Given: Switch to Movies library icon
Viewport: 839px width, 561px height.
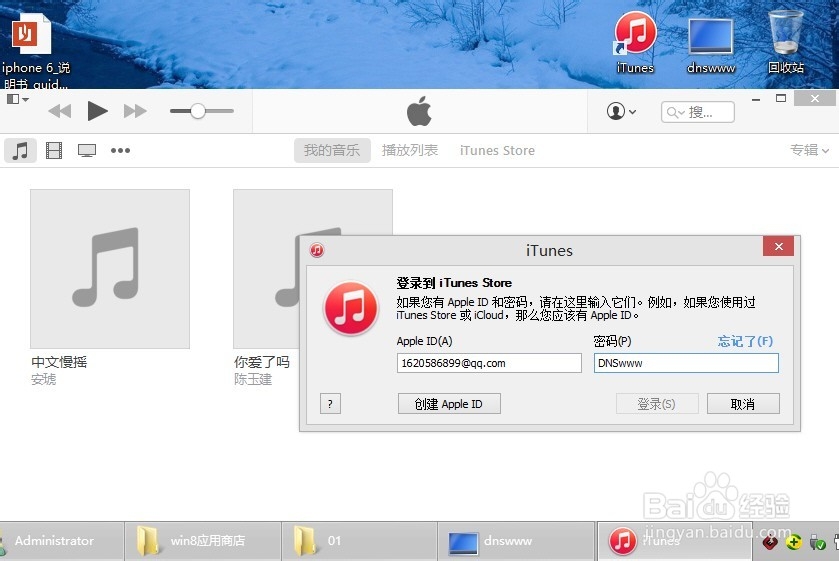Looking at the screenshot, I should point(54,150).
